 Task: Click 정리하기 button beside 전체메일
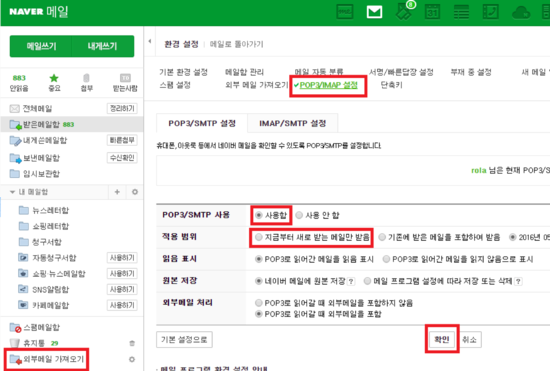pyautogui.click(x=122, y=108)
